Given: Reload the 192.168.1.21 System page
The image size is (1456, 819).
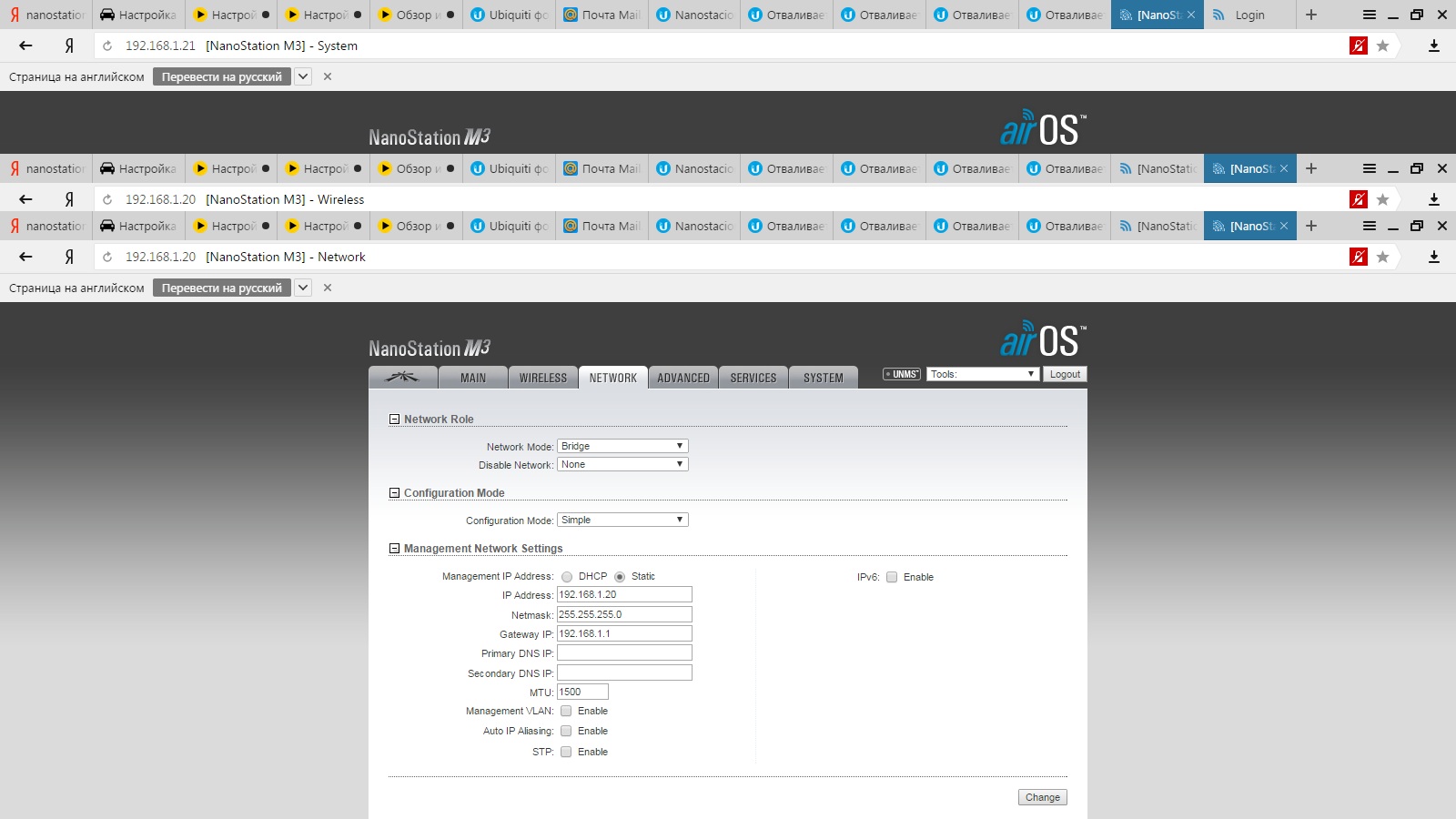Looking at the screenshot, I should (107, 45).
